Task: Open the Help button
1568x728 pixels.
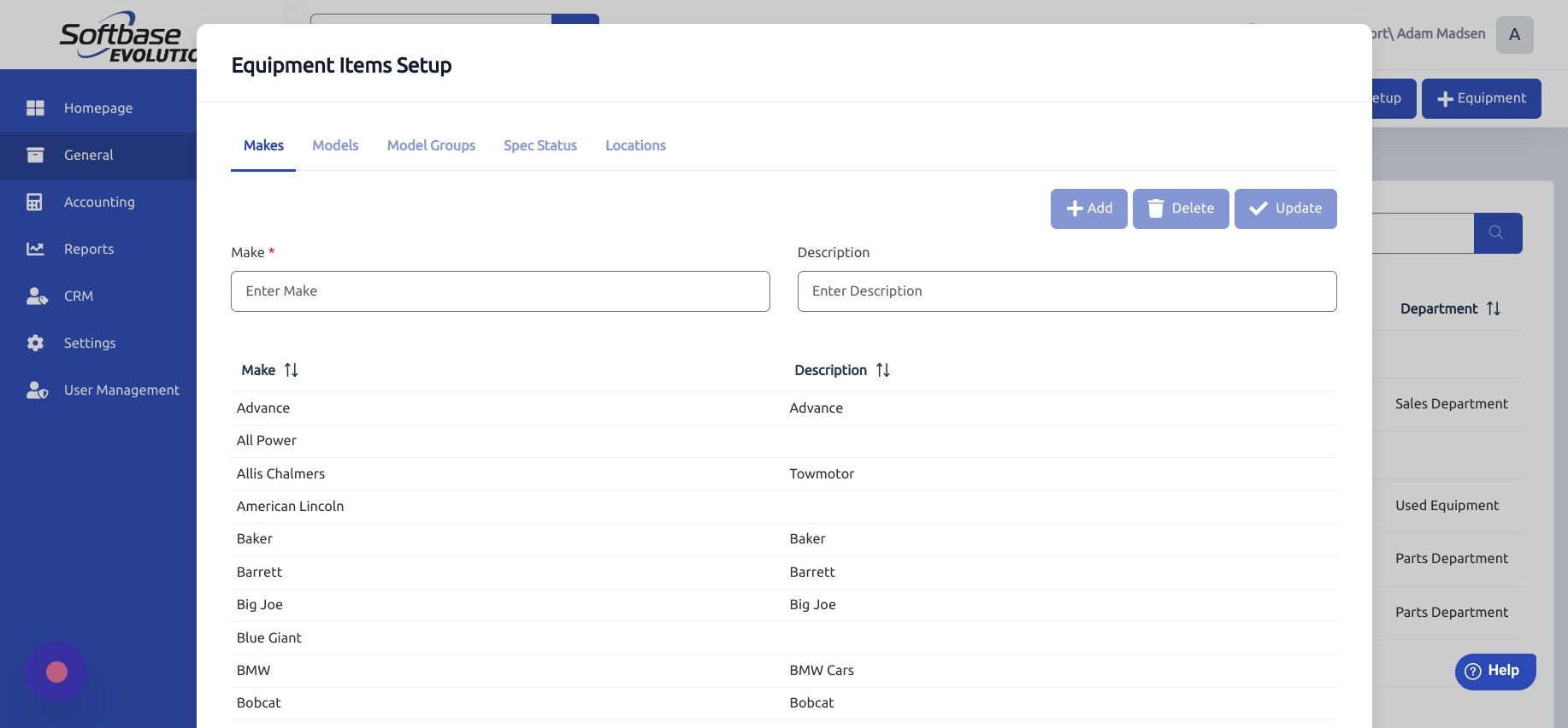Action: coord(1494,671)
